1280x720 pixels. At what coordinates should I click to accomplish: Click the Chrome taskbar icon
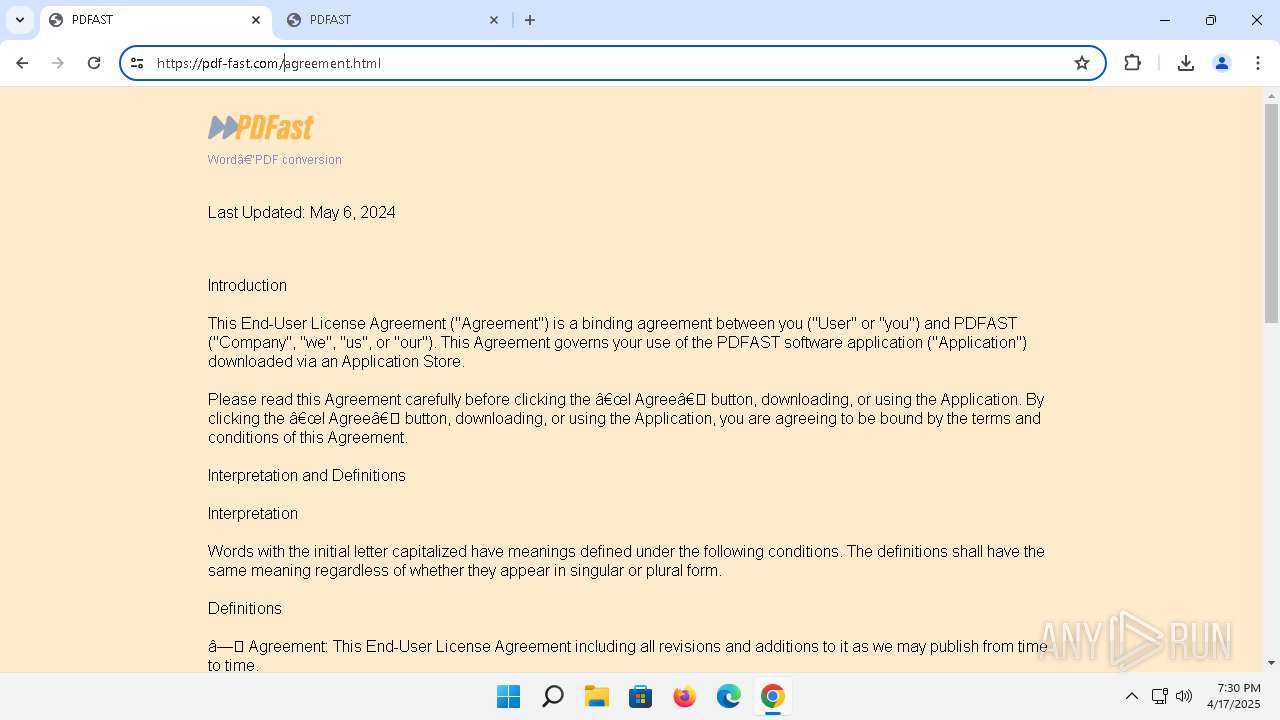pyautogui.click(x=772, y=696)
